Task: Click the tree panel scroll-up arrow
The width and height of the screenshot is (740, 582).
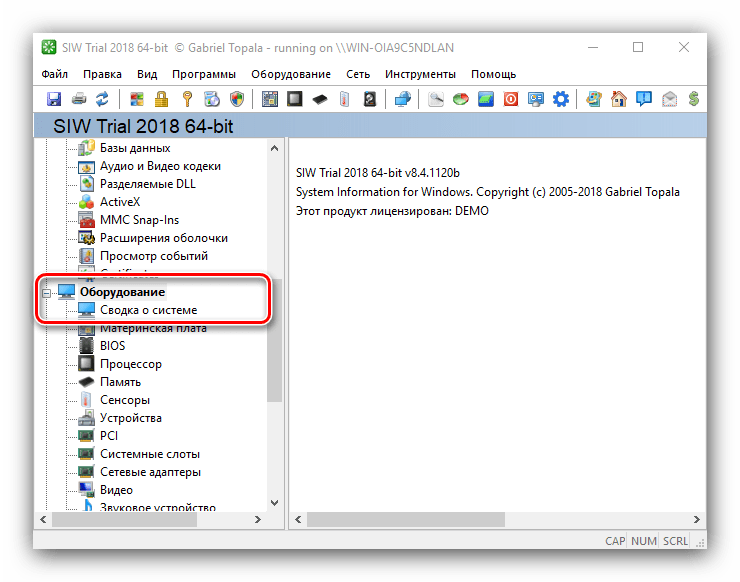Action: 274,148
